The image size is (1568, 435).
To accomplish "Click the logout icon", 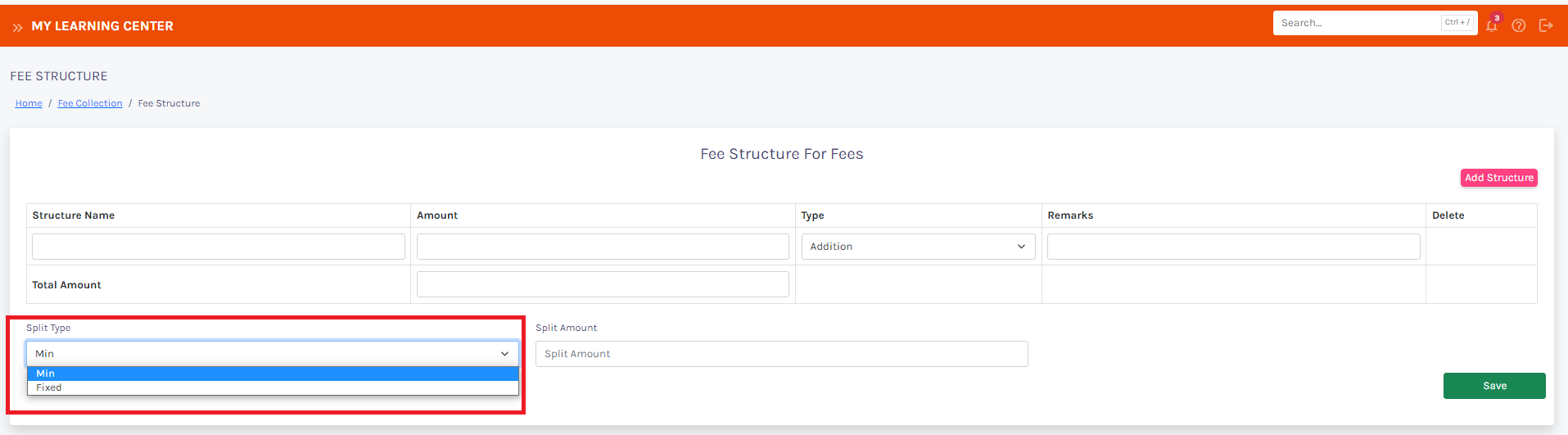I will click(x=1546, y=25).
